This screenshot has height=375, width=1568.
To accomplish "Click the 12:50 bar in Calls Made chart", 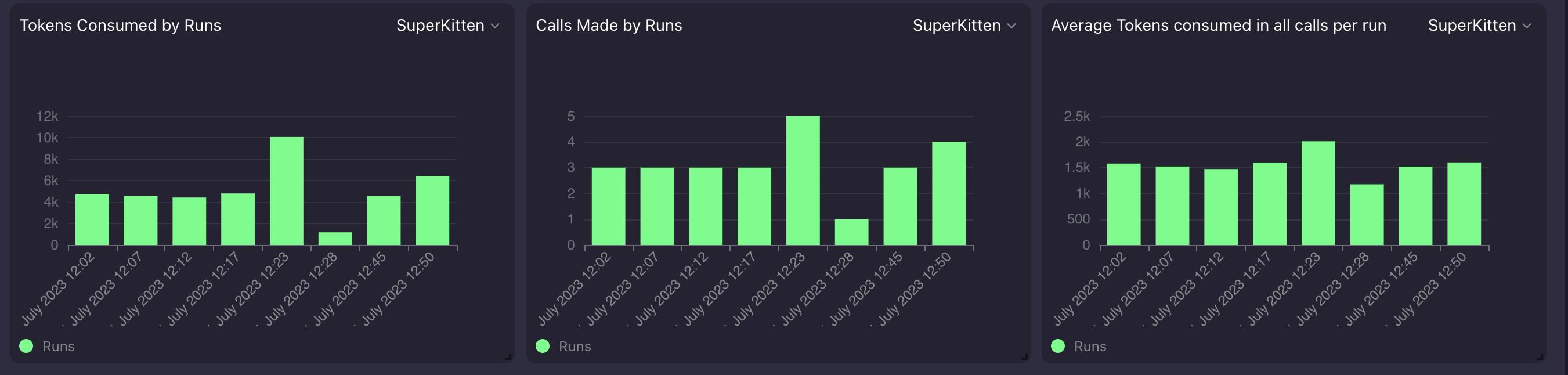I will [948, 193].
